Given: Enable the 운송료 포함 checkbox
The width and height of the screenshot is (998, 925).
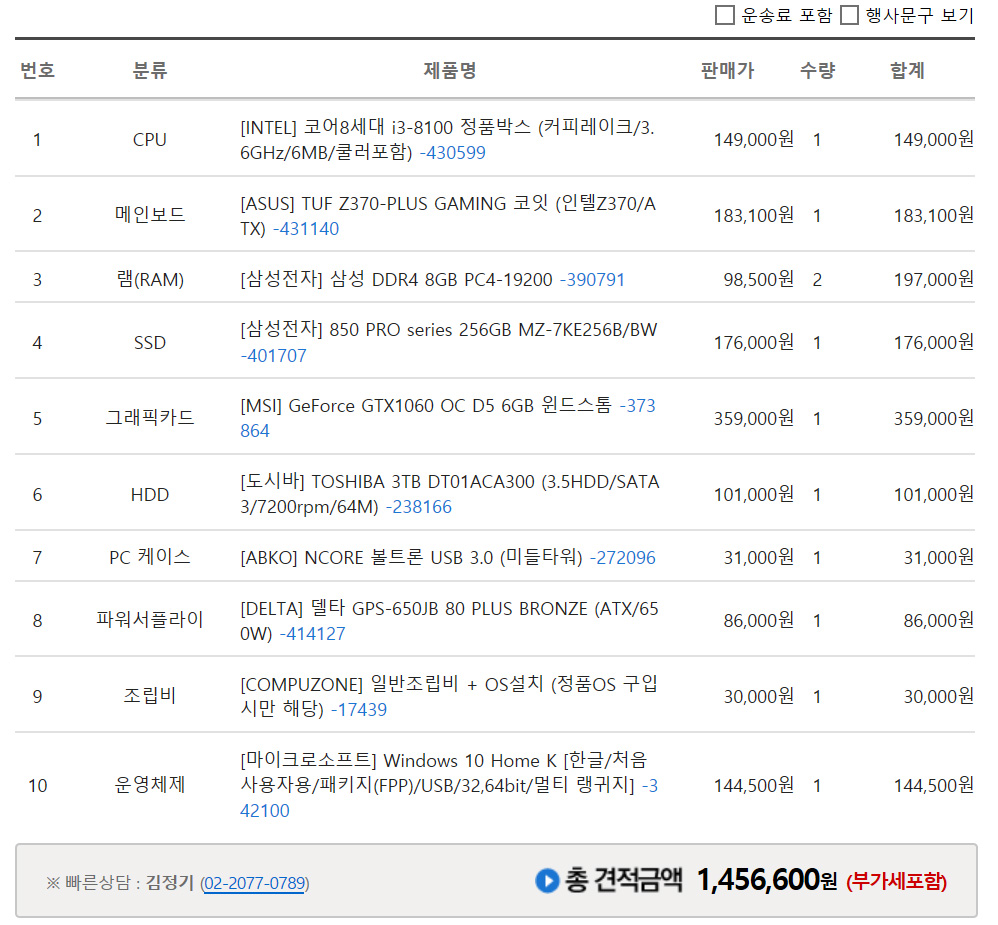Looking at the screenshot, I should (x=725, y=15).
